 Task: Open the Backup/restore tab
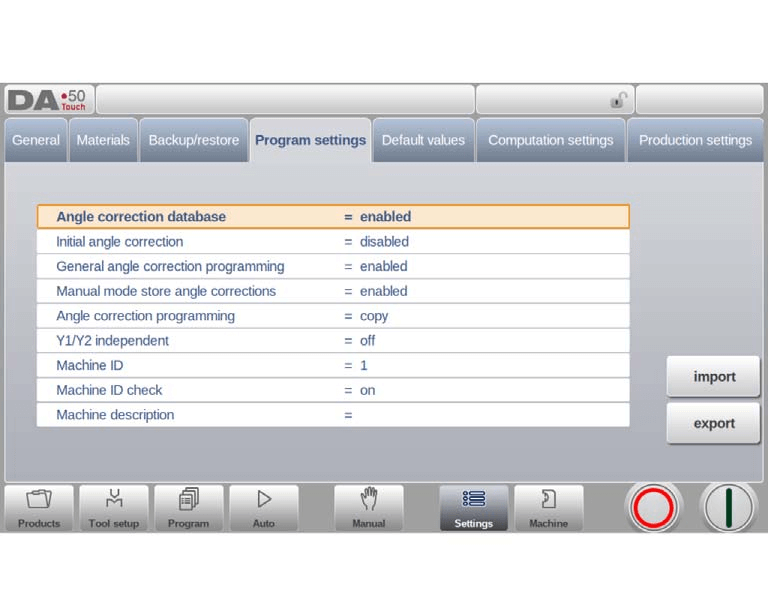[194, 140]
